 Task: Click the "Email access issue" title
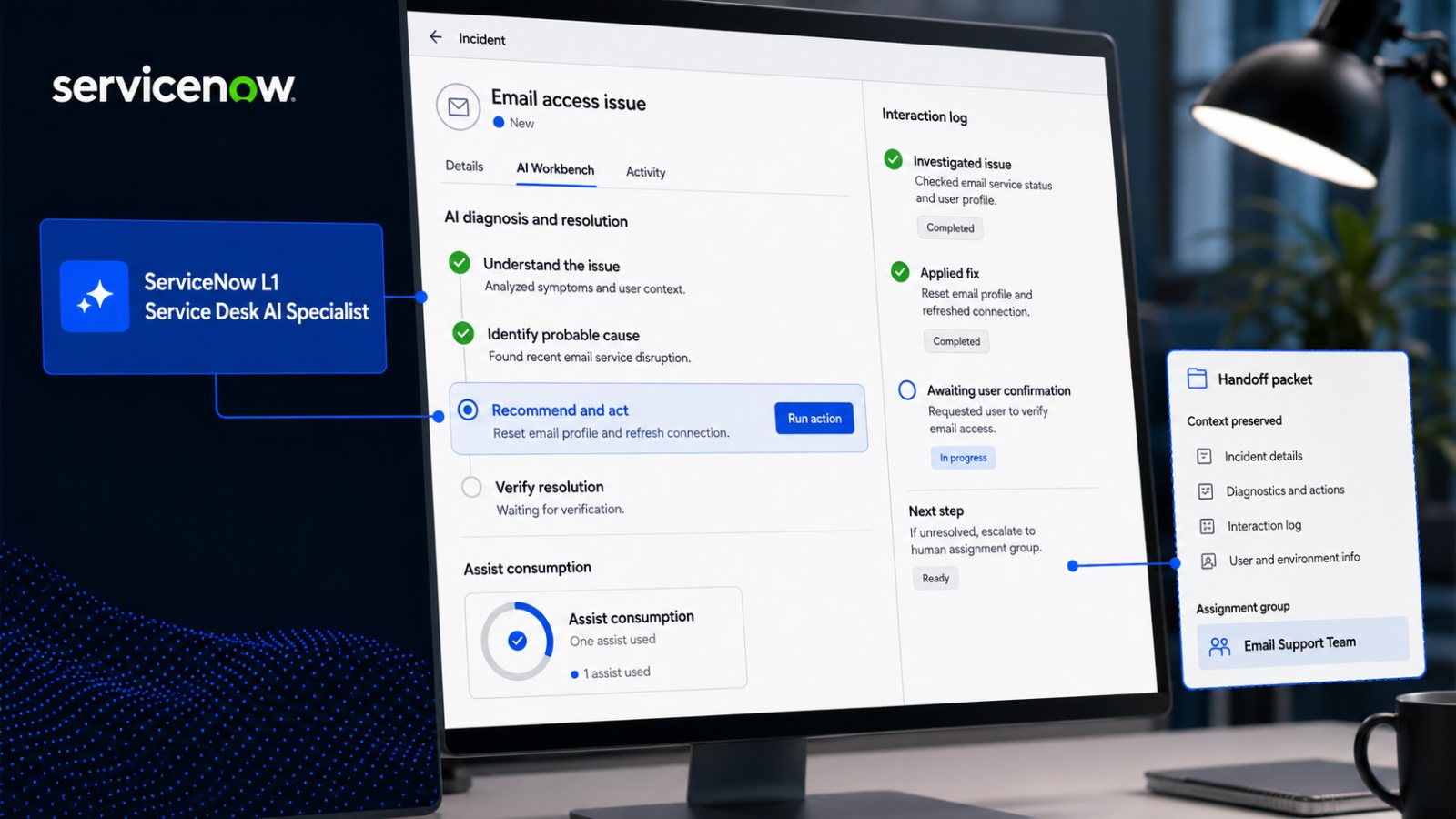[569, 100]
